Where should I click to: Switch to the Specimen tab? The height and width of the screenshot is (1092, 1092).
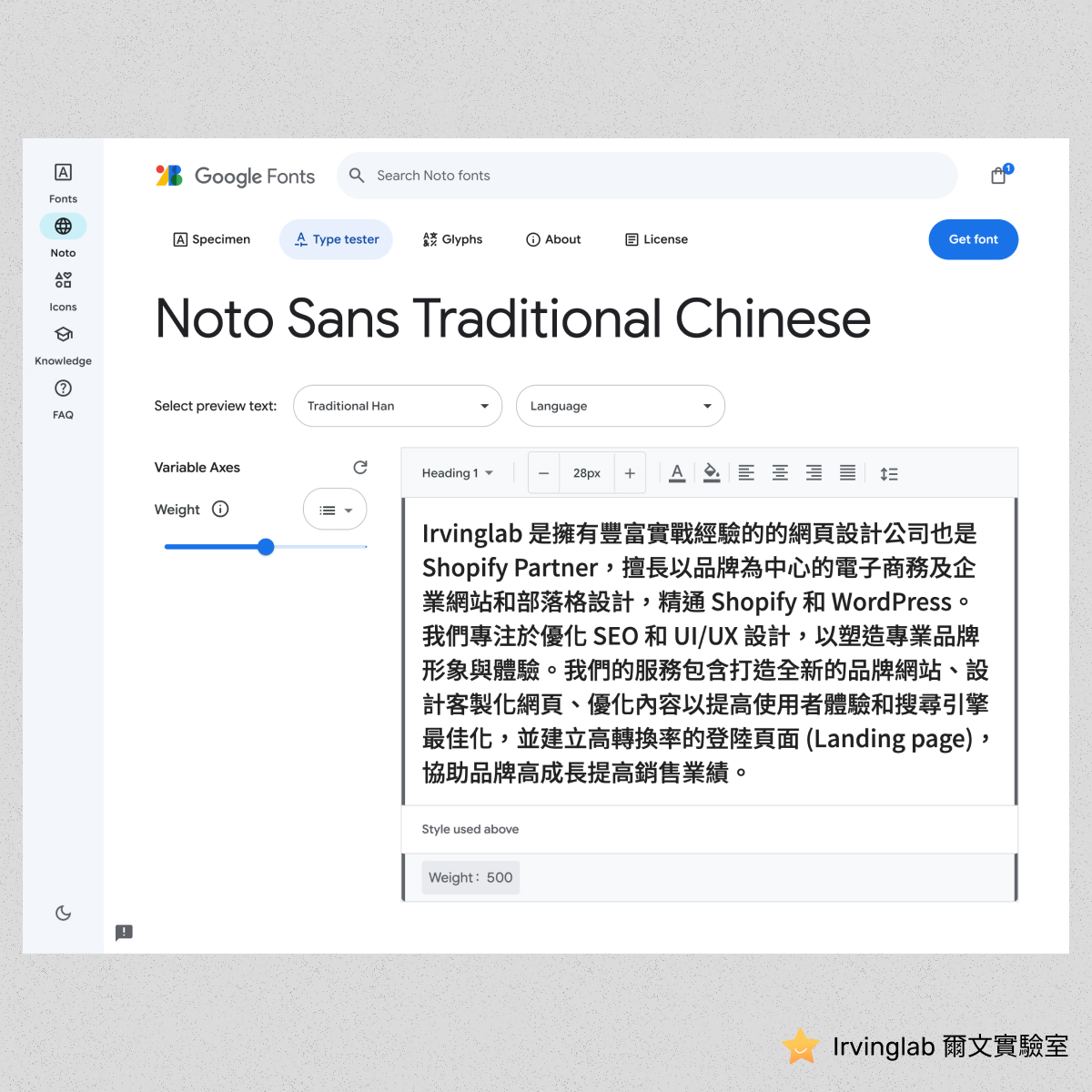(211, 239)
